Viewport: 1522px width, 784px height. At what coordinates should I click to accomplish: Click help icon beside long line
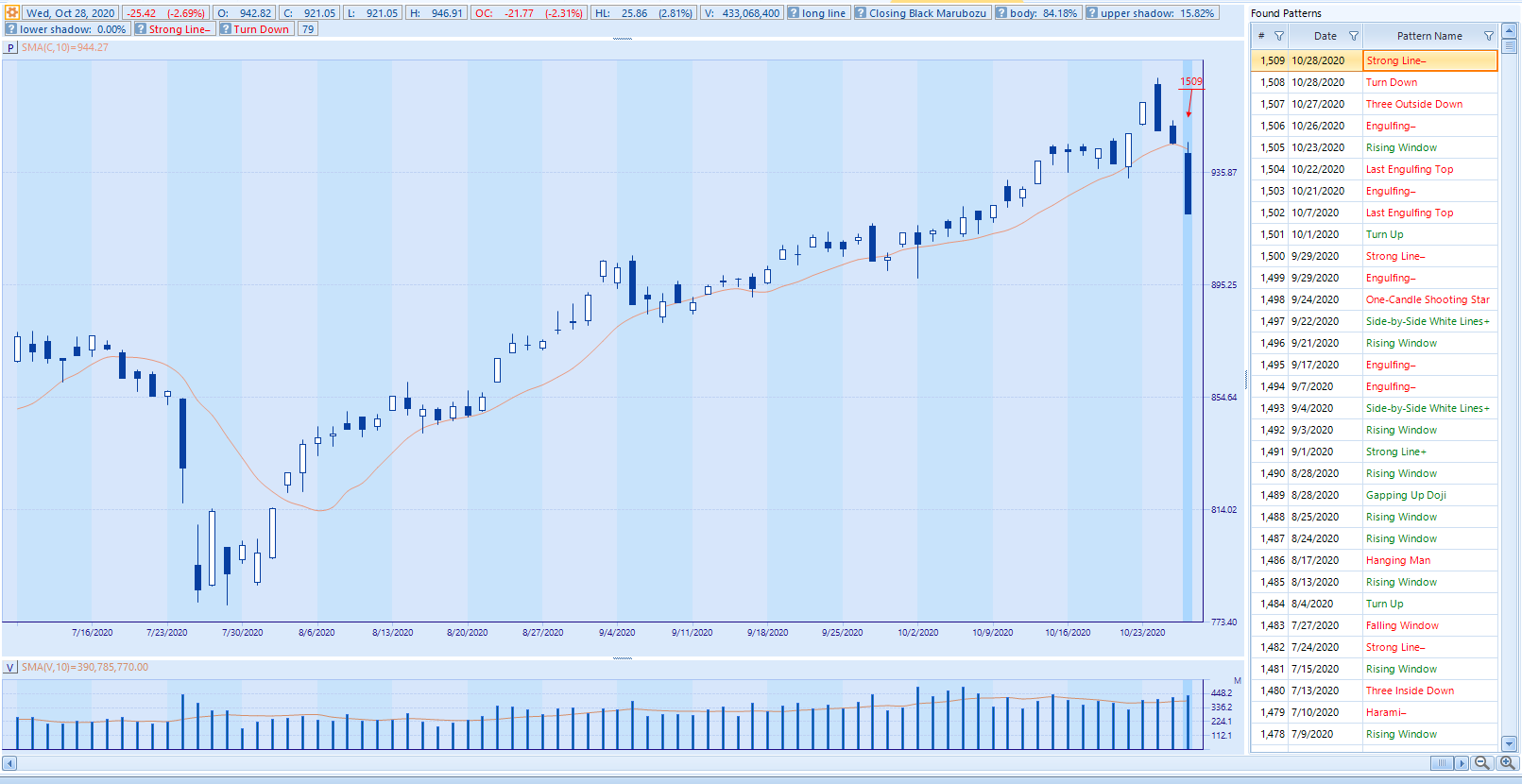(794, 13)
